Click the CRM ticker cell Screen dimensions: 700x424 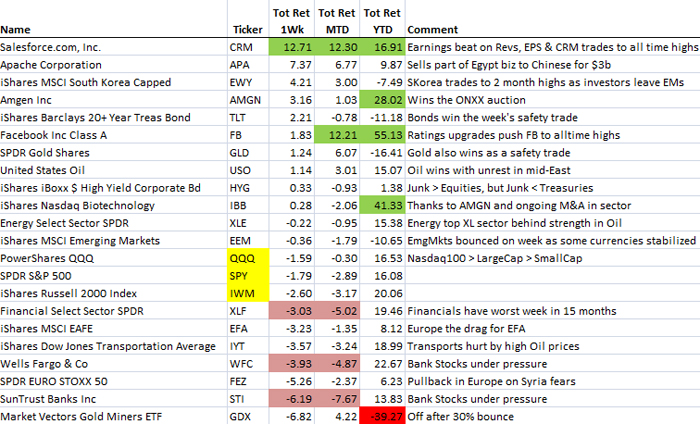pos(248,47)
